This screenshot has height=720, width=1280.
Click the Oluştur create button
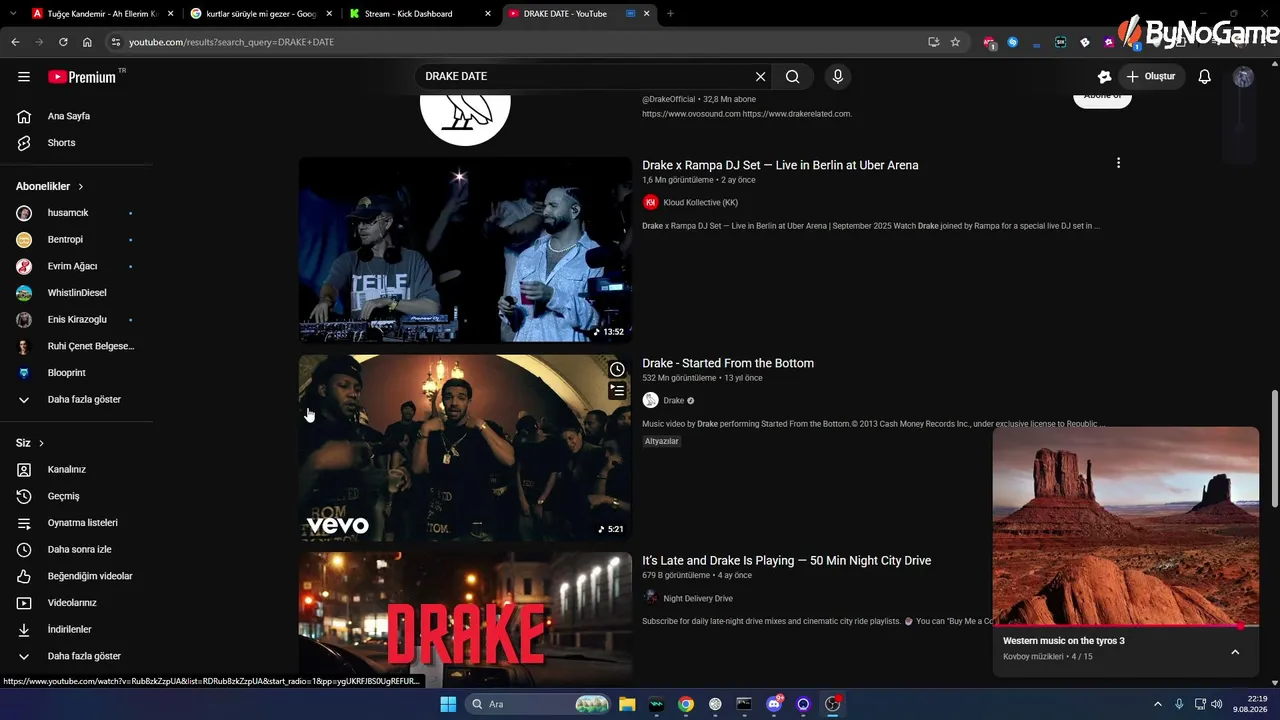[x=1151, y=77]
